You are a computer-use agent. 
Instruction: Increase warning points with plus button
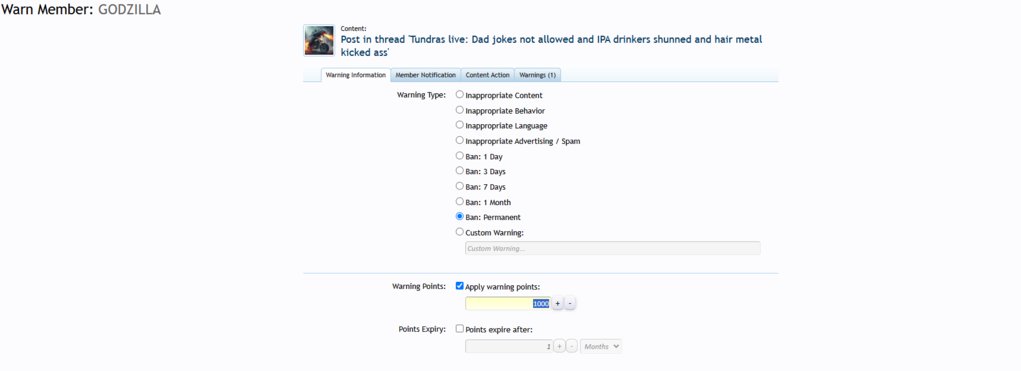click(x=558, y=303)
